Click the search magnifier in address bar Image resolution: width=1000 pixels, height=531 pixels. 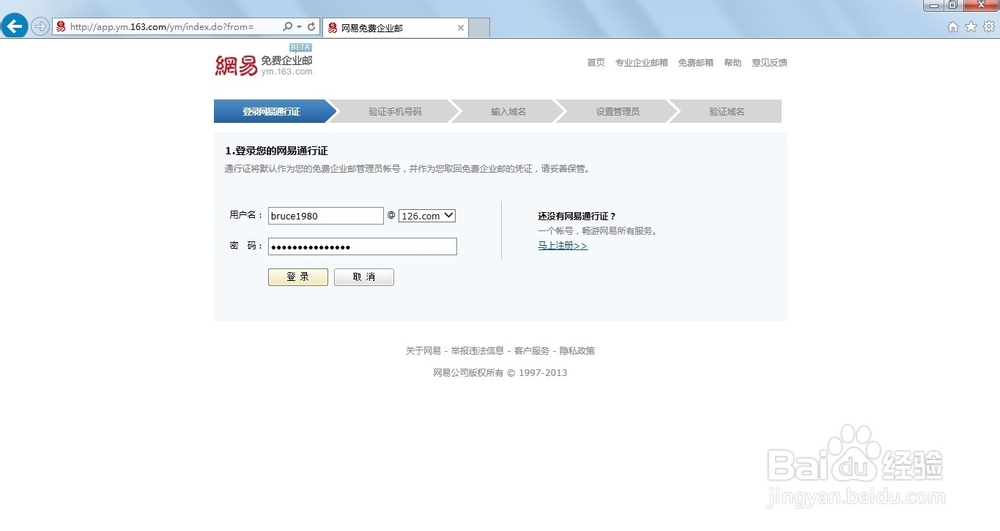(288, 27)
